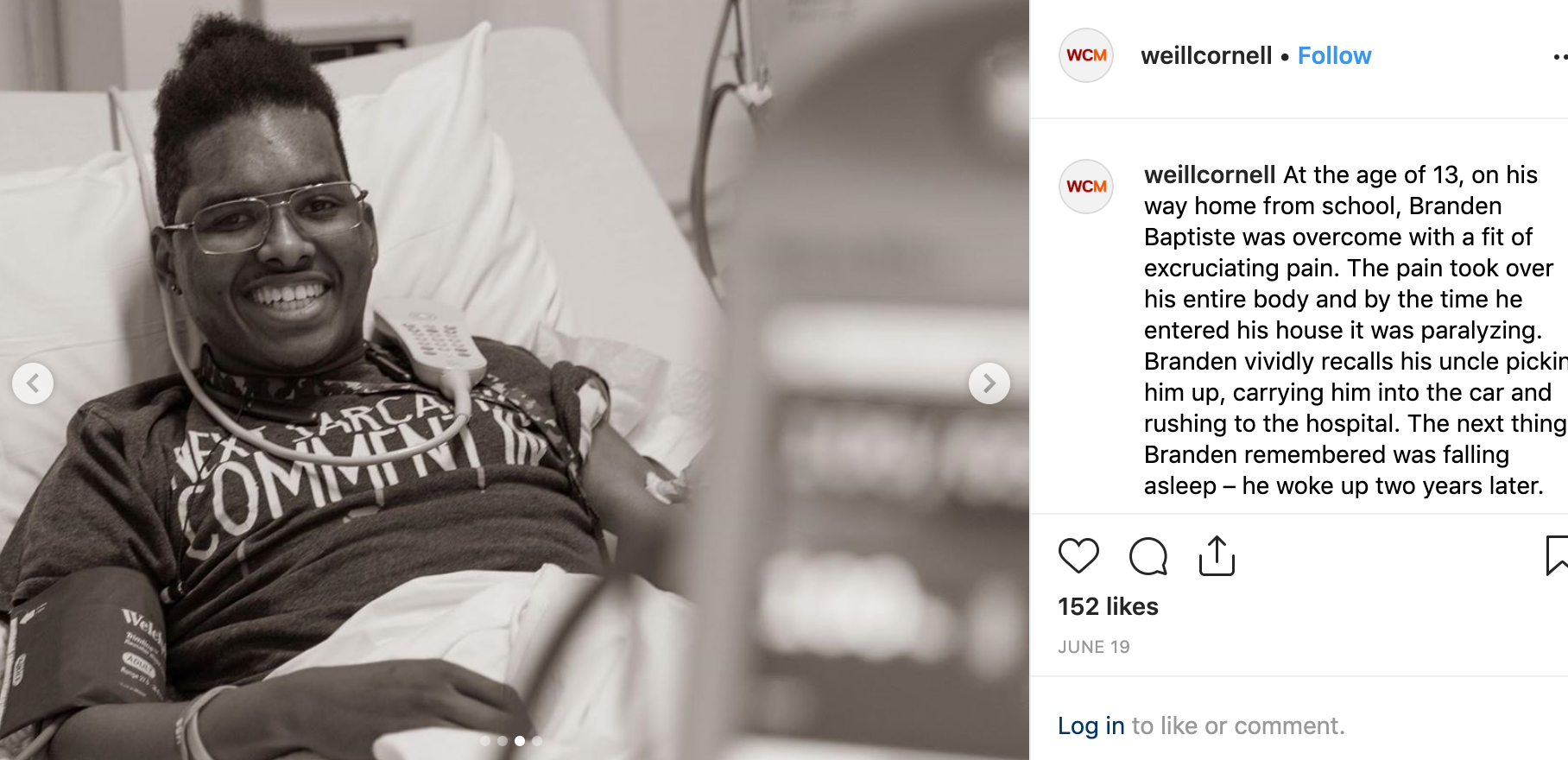Save the post with the bookmark icon
This screenshot has width=1568, height=760.
(x=1557, y=555)
